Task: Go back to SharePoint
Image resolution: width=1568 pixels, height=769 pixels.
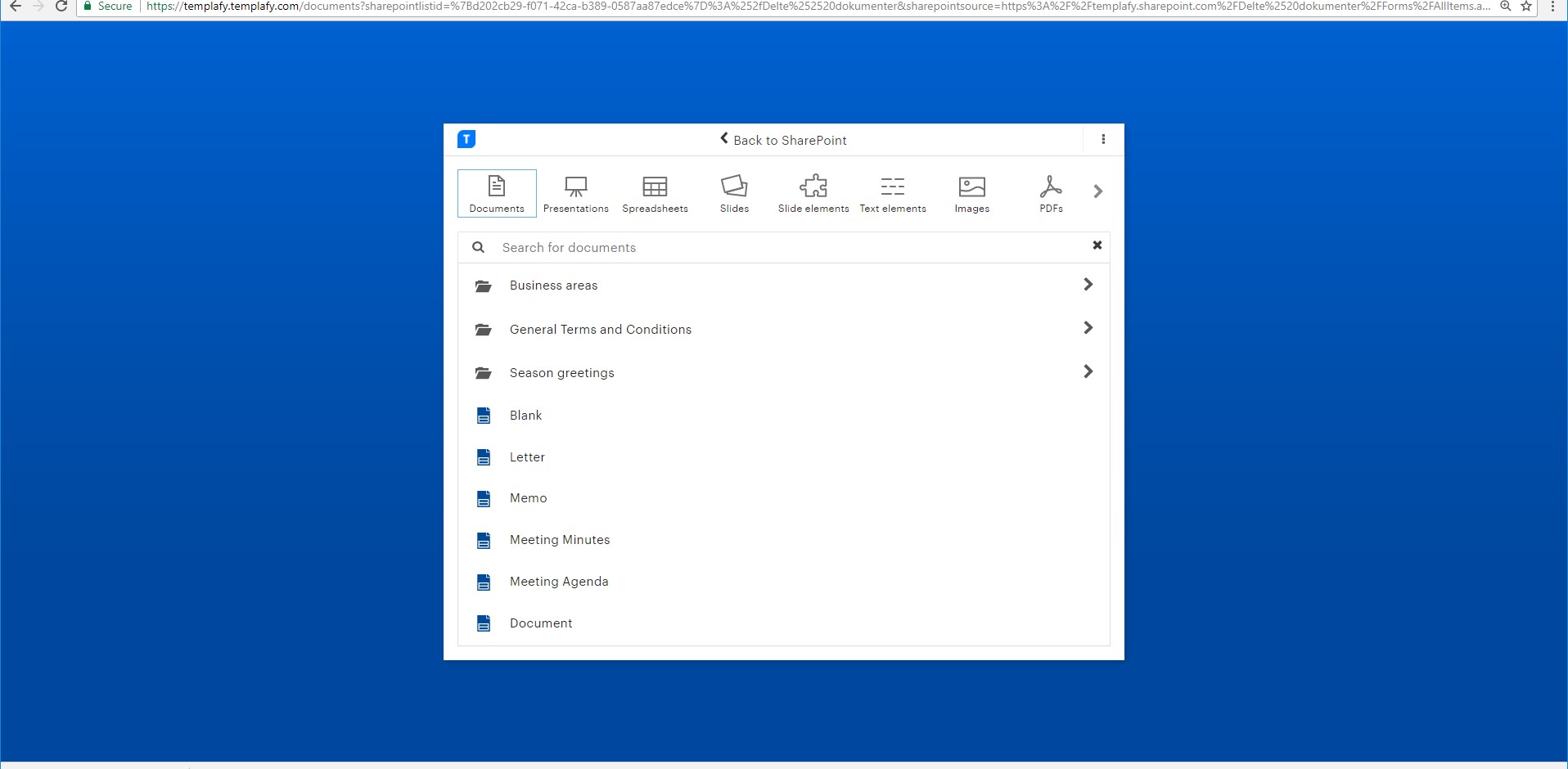Action: (783, 140)
